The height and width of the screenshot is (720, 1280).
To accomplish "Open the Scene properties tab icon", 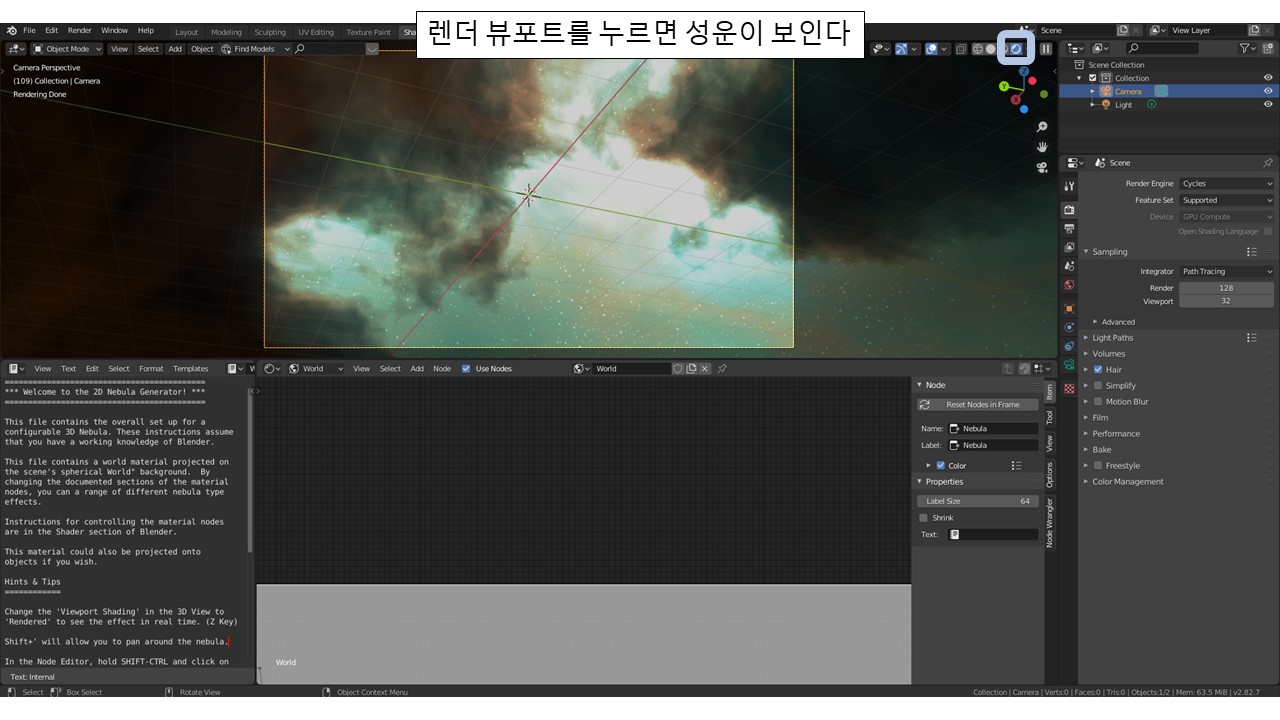I will coord(1069,266).
